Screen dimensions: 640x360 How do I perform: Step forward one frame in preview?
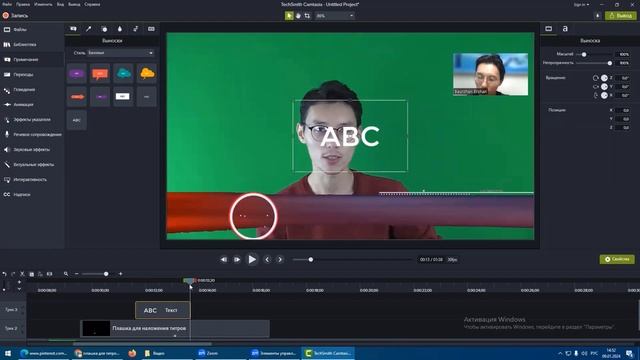click(237, 260)
